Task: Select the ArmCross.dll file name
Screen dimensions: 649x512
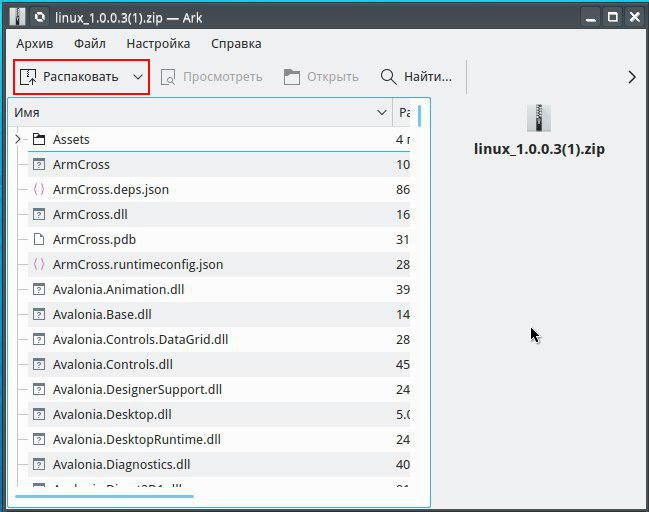Action: 90,214
